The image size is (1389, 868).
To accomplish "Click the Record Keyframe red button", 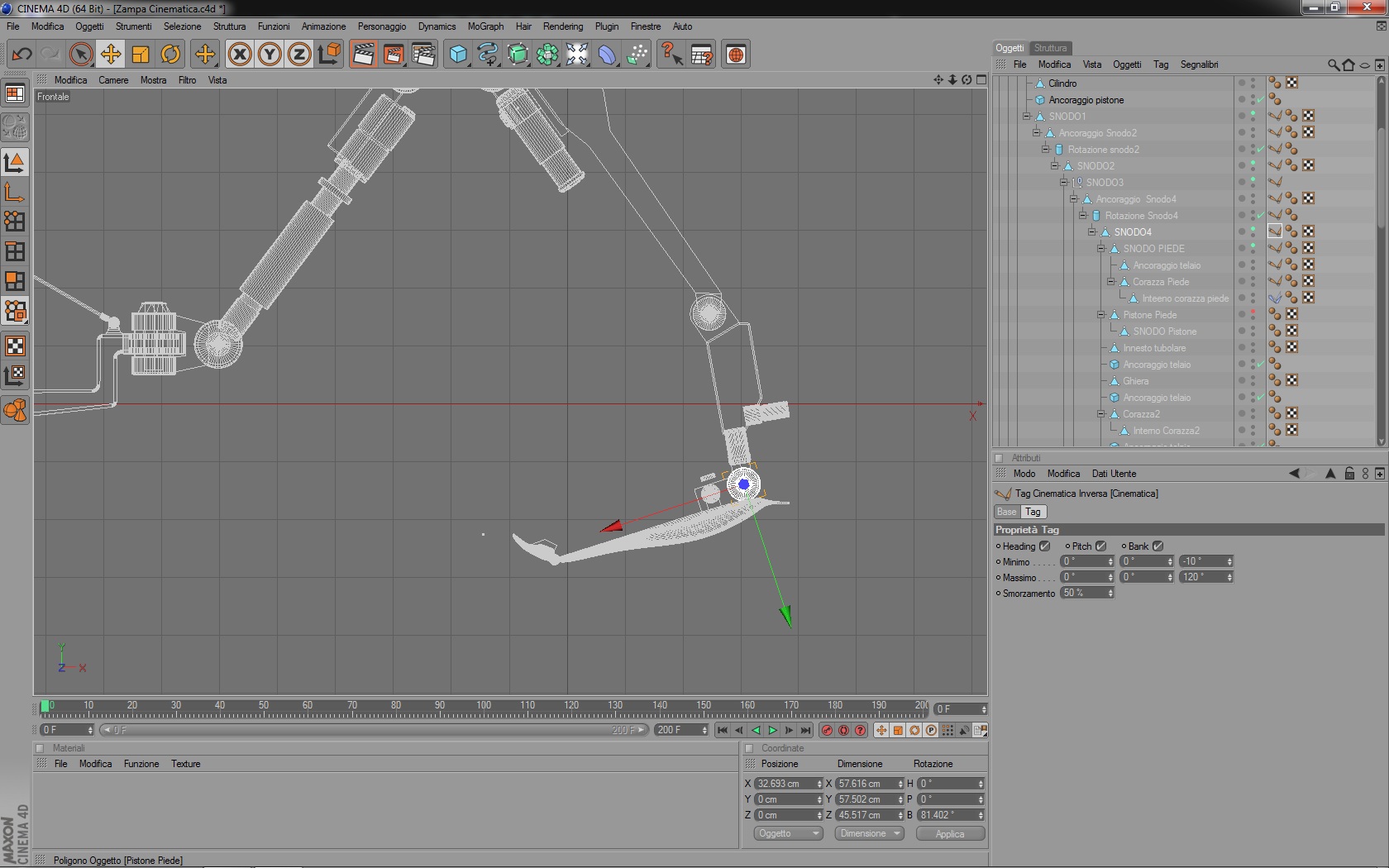I will pos(827,730).
